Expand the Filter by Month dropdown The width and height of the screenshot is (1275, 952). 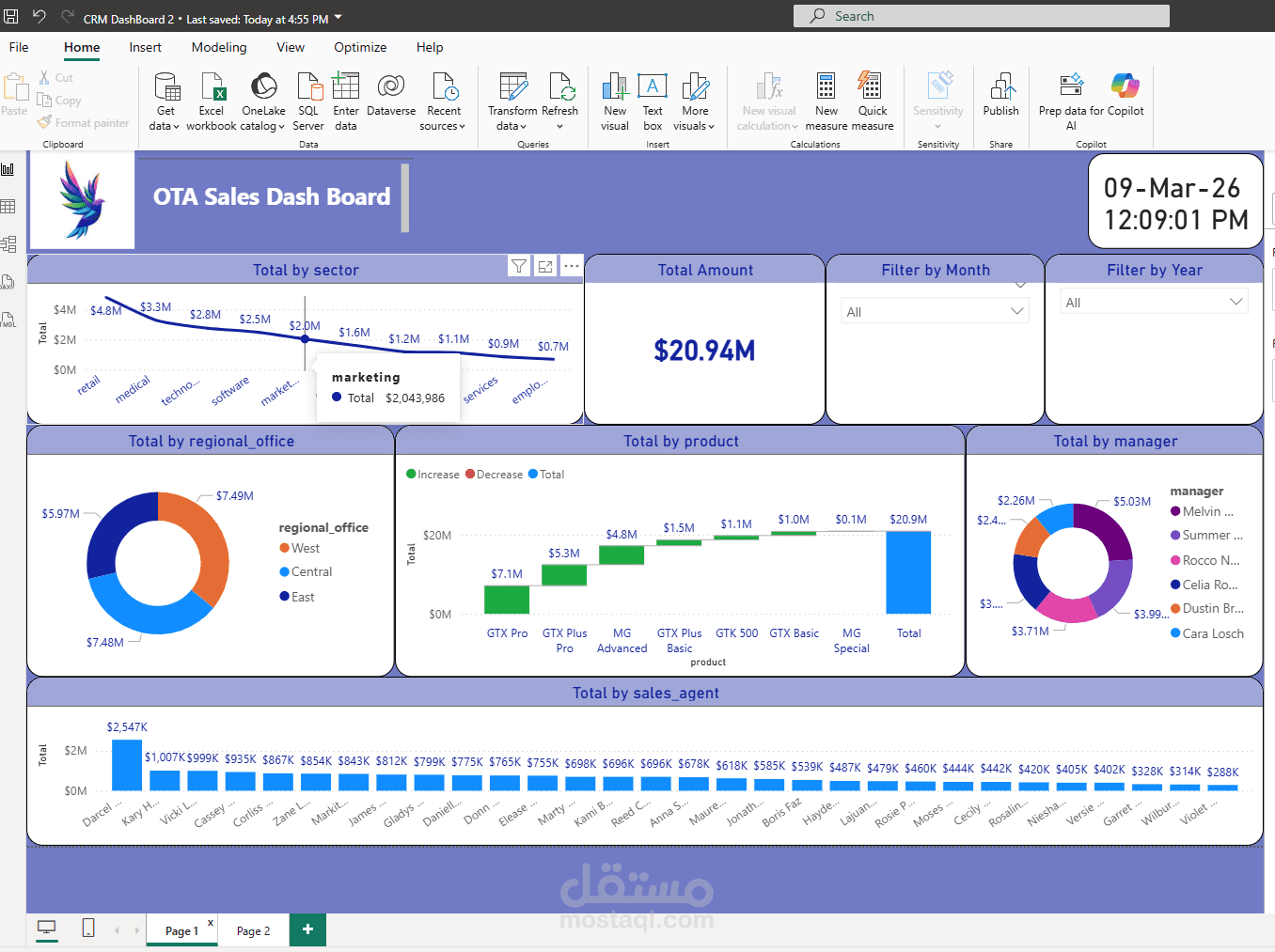(x=1016, y=311)
